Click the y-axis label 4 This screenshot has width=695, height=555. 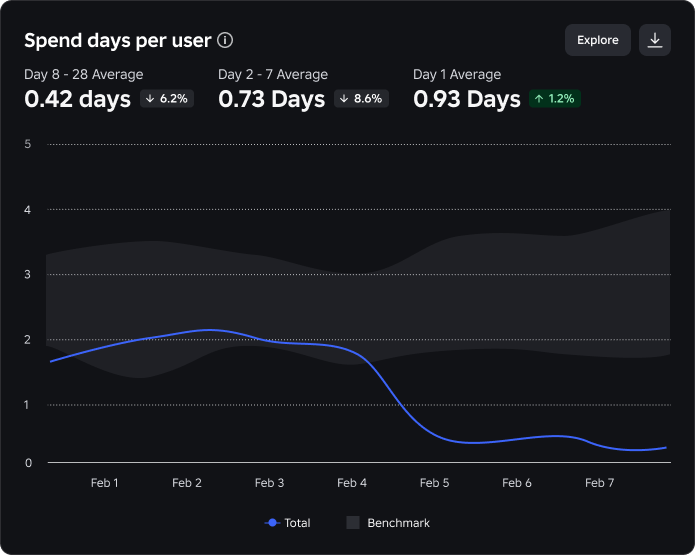click(x=27, y=210)
